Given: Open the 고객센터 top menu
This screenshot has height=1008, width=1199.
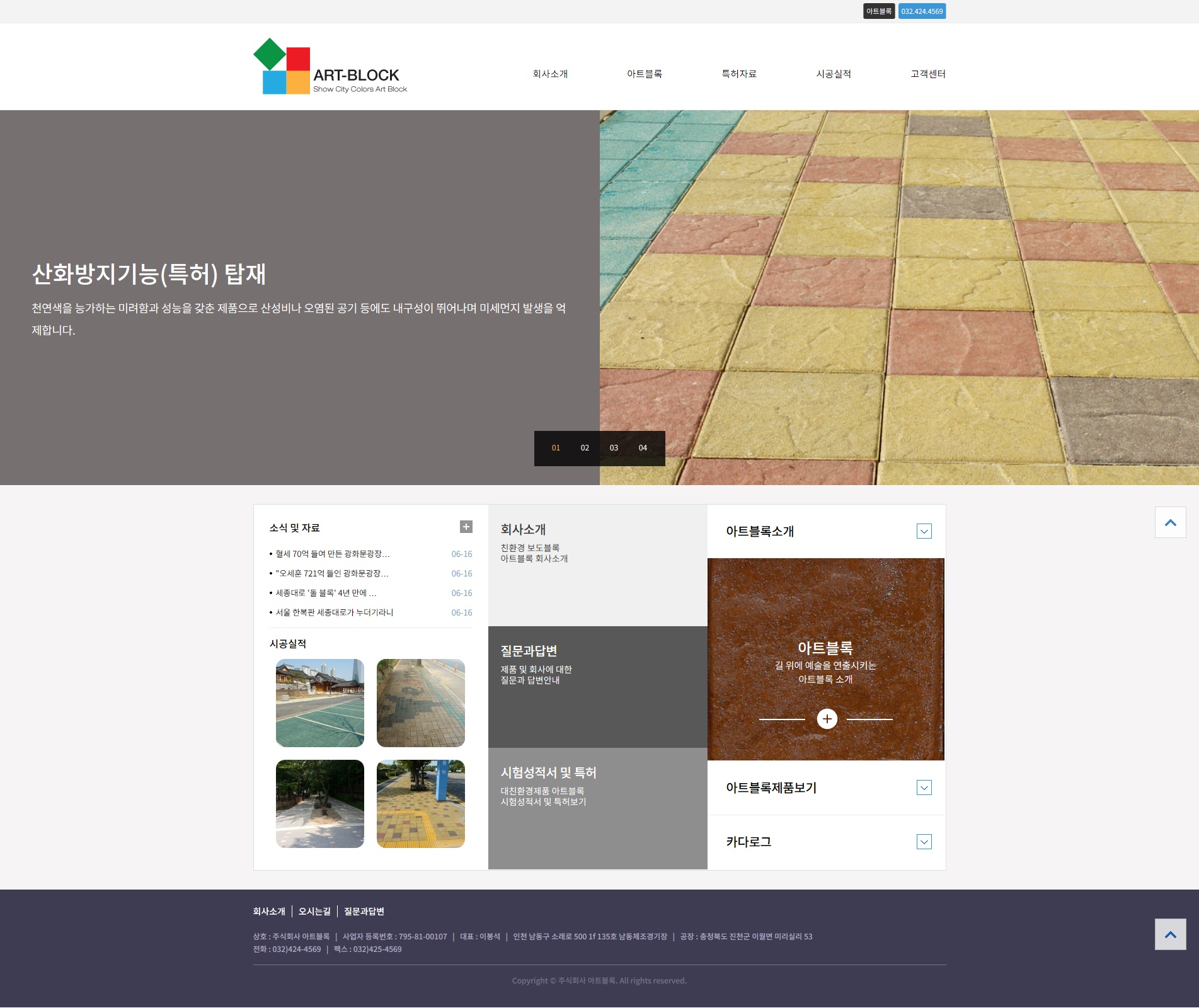Looking at the screenshot, I should [x=927, y=74].
